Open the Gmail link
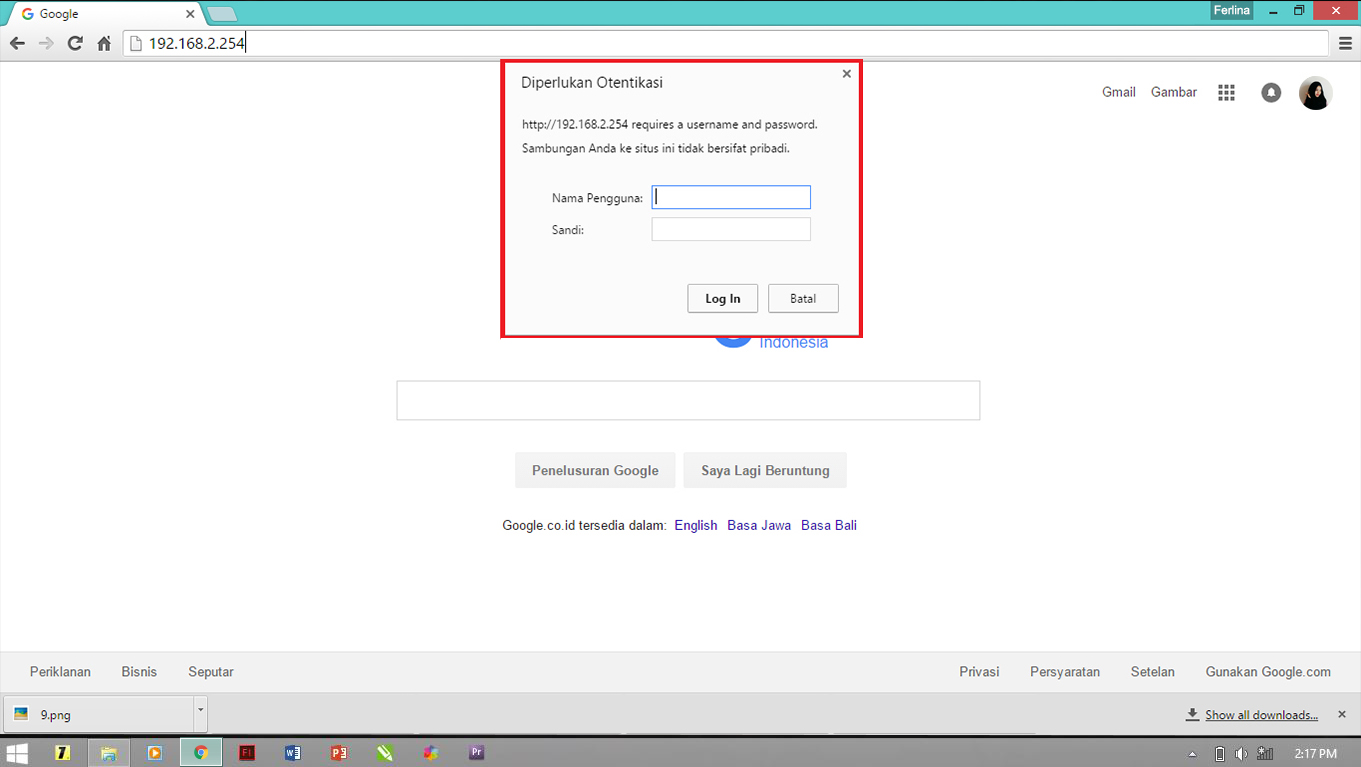1361x767 pixels. [1119, 92]
